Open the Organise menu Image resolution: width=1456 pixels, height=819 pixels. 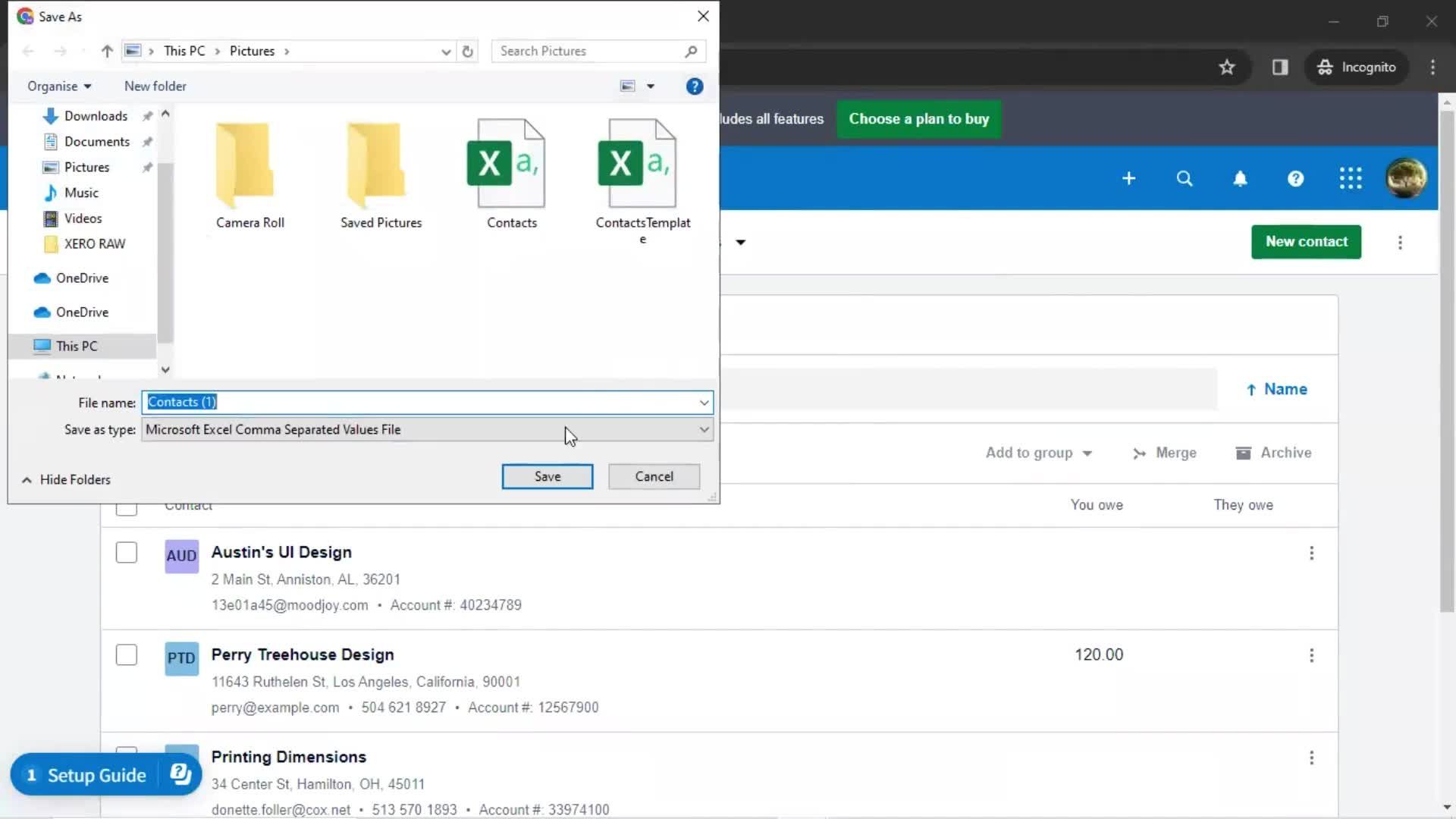click(59, 86)
